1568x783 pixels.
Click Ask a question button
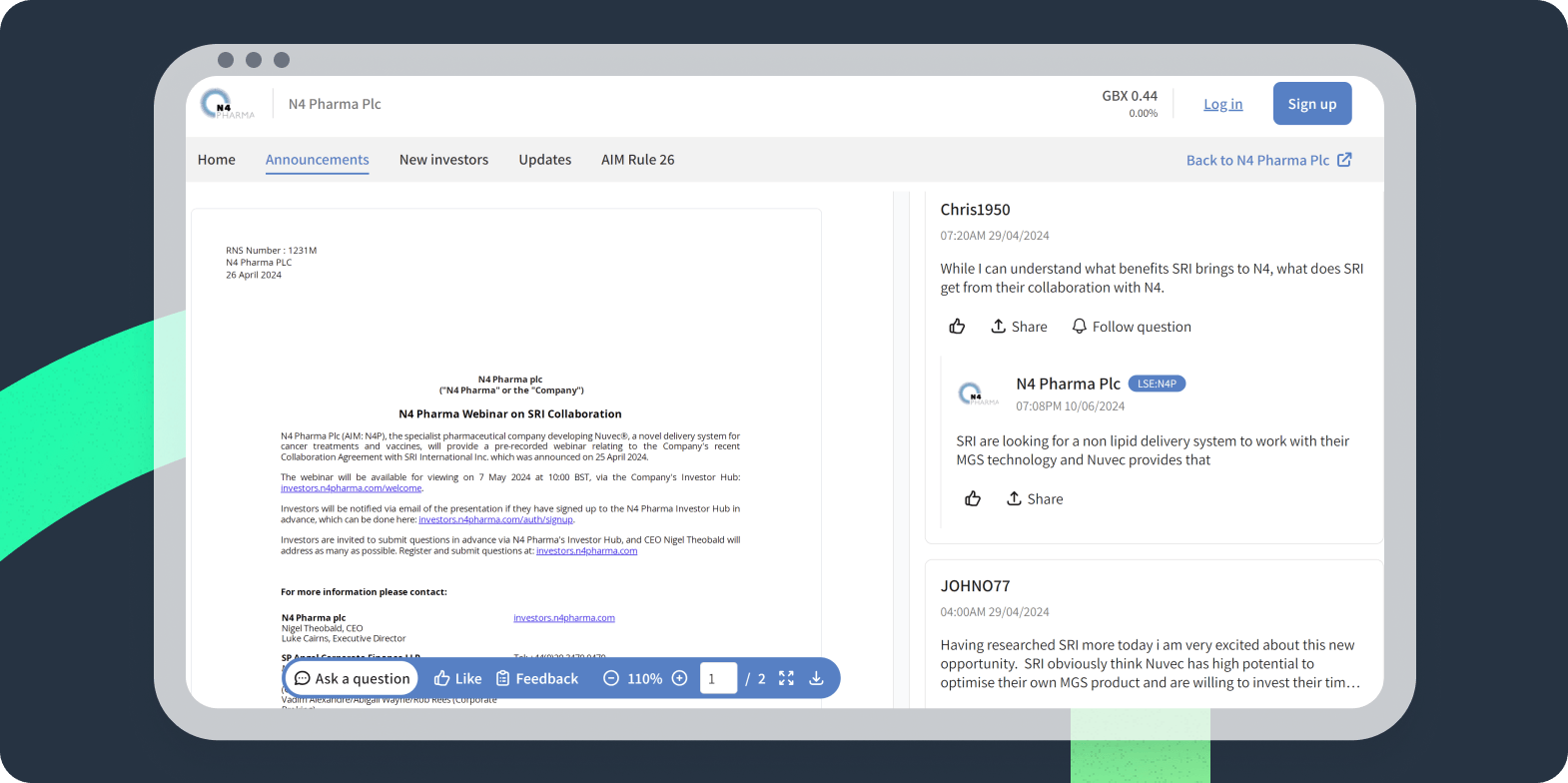coord(353,678)
